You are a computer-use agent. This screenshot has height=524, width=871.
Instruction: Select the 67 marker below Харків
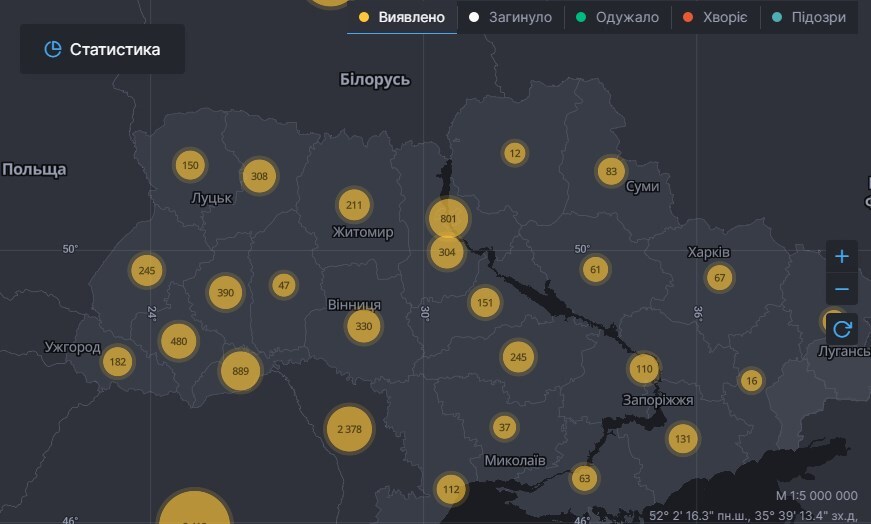click(720, 277)
